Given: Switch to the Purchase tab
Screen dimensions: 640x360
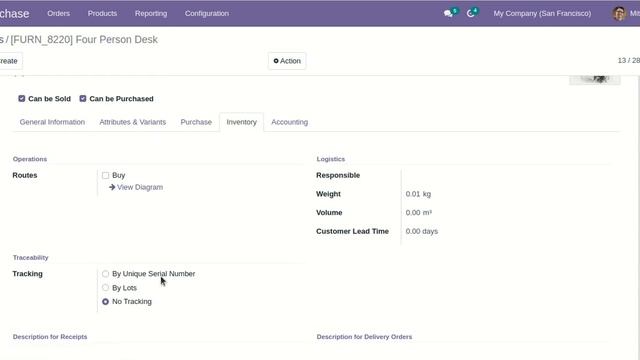Looking at the screenshot, I should (196, 122).
